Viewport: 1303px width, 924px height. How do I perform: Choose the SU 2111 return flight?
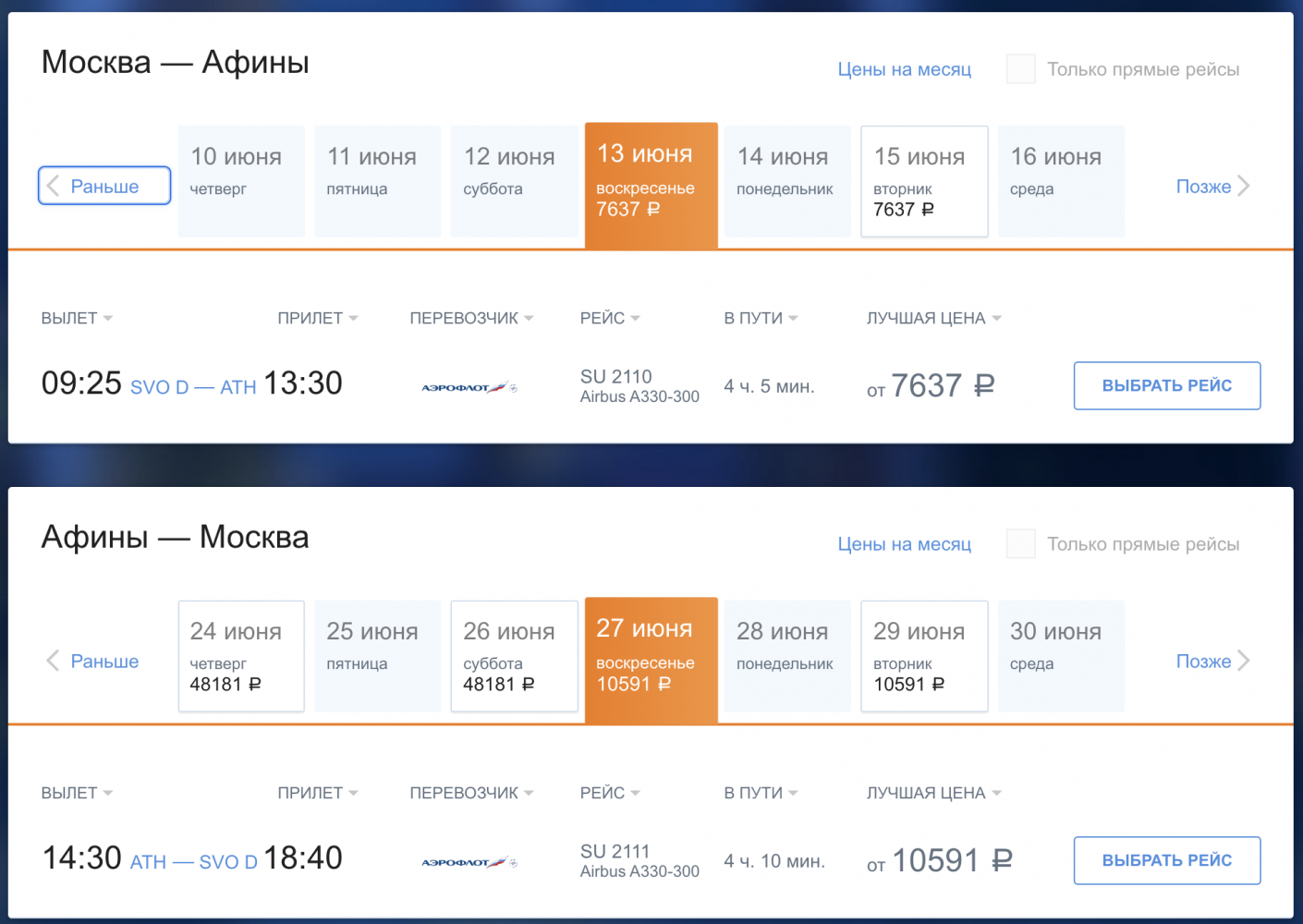click(1166, 860)
